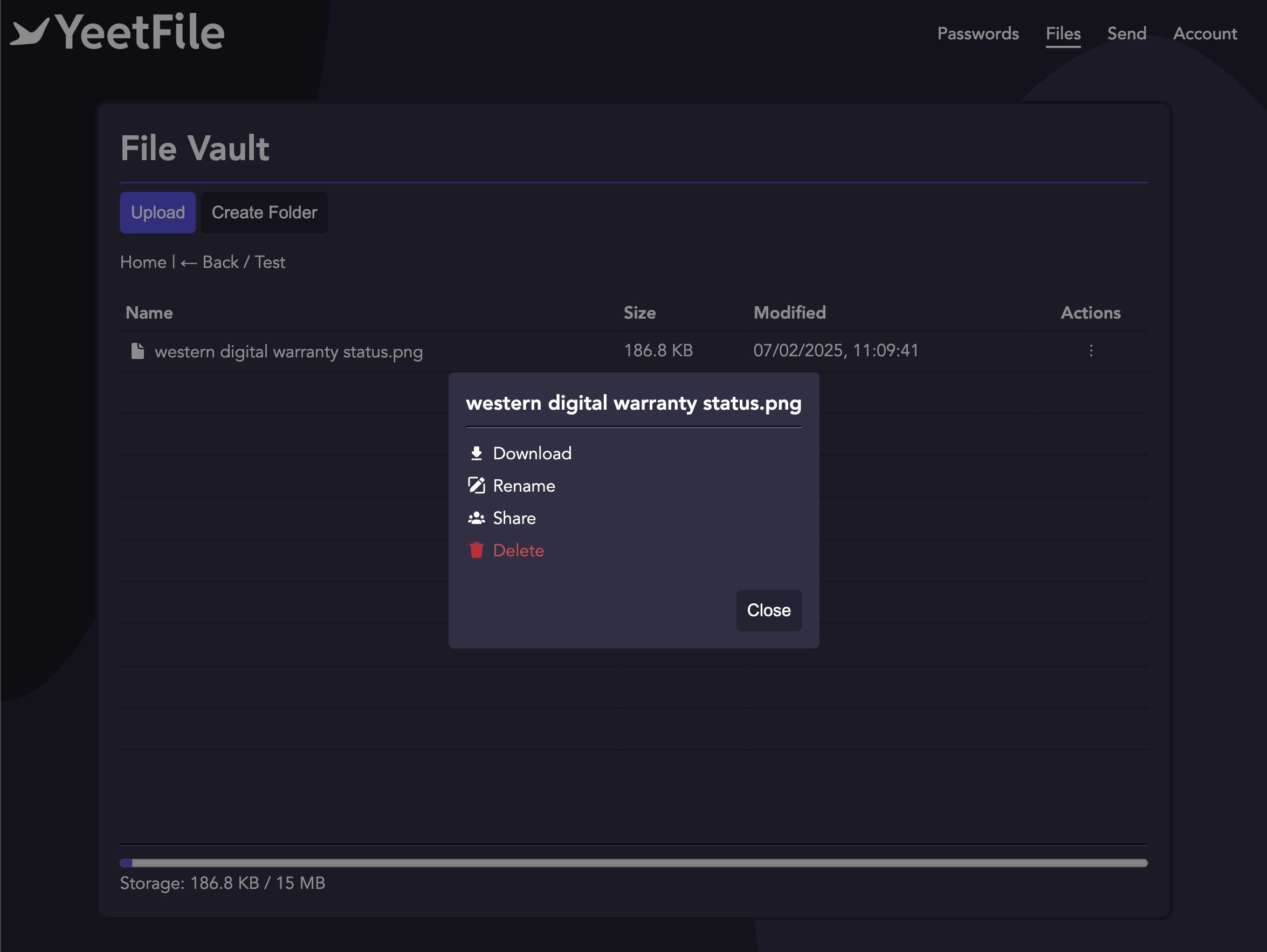Open the Account page

(1205, 33)
